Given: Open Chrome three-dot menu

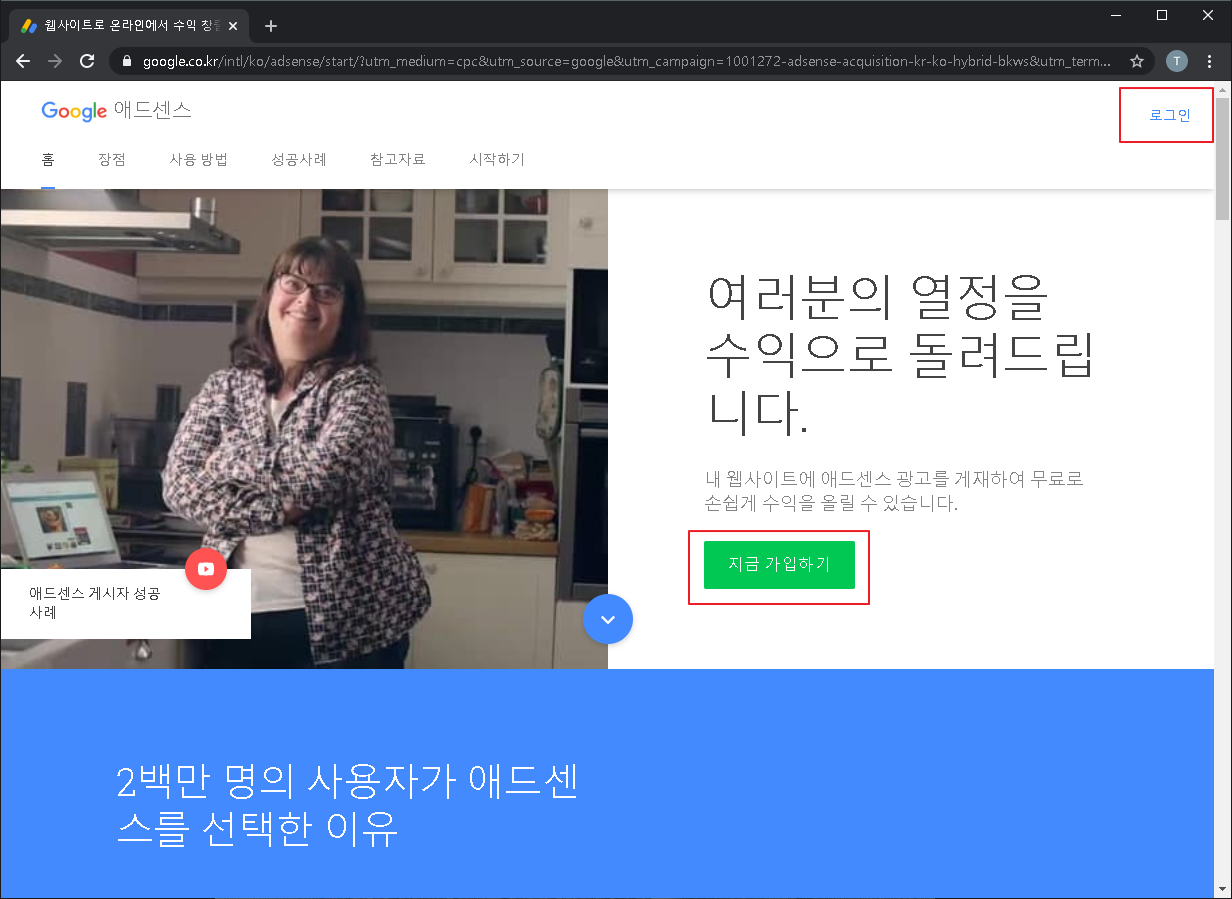Looking at the screenshot, I should tap(1210, 61).
